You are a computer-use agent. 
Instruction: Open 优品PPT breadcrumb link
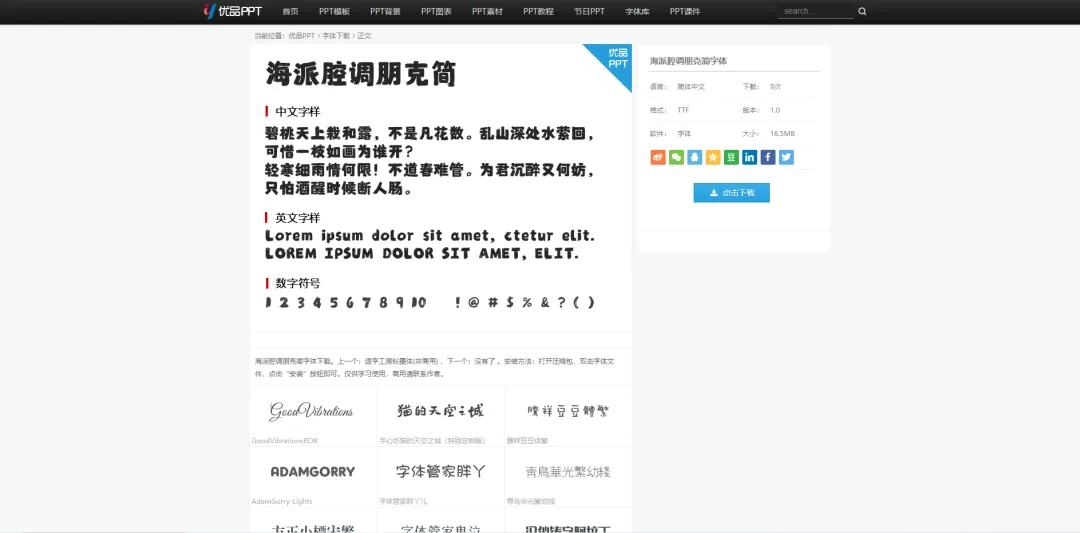302,36
